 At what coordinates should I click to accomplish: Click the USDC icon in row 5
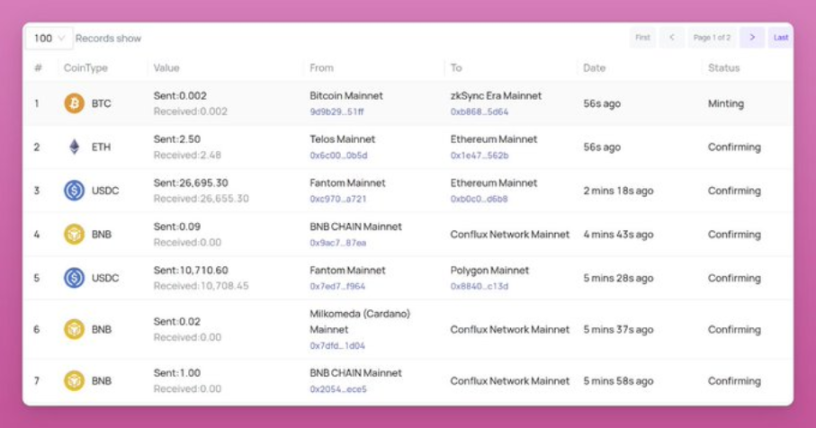click(x=74, y=278)
